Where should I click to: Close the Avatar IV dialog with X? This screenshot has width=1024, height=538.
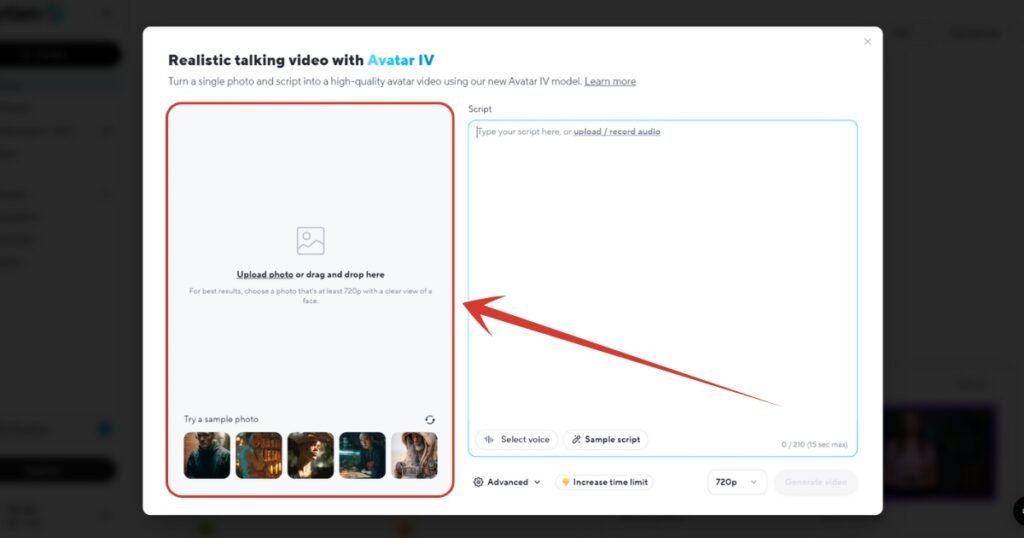pyautogui.click(x=867, y=42)
